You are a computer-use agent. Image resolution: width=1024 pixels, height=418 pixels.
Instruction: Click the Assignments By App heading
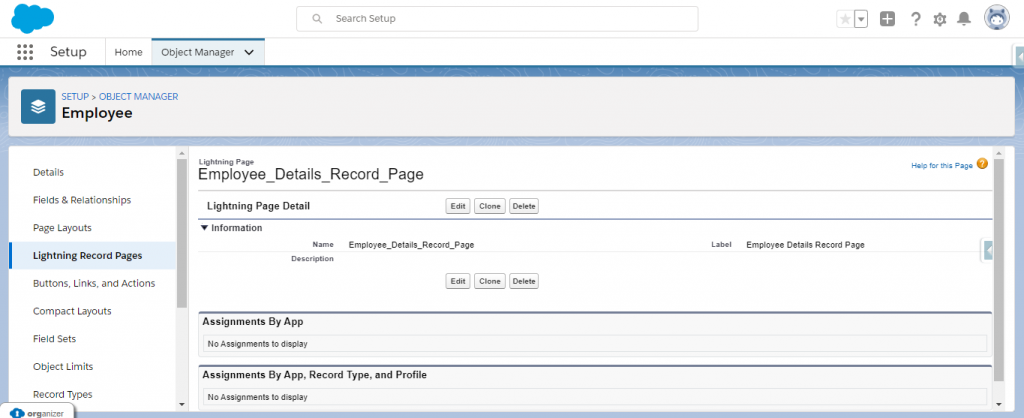click(x=253, y=322)
